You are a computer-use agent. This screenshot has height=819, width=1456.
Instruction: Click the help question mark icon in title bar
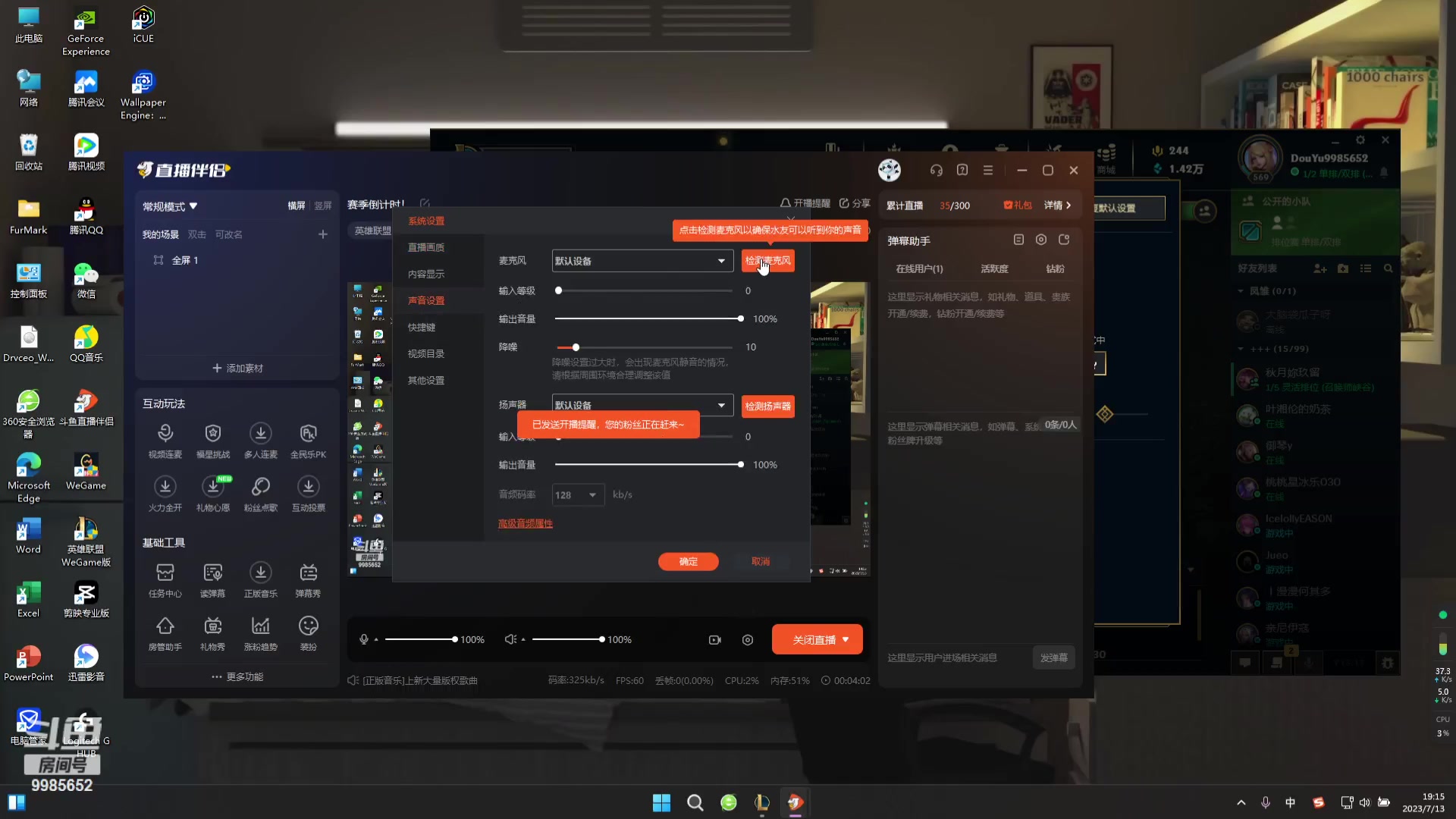(962, 170)
